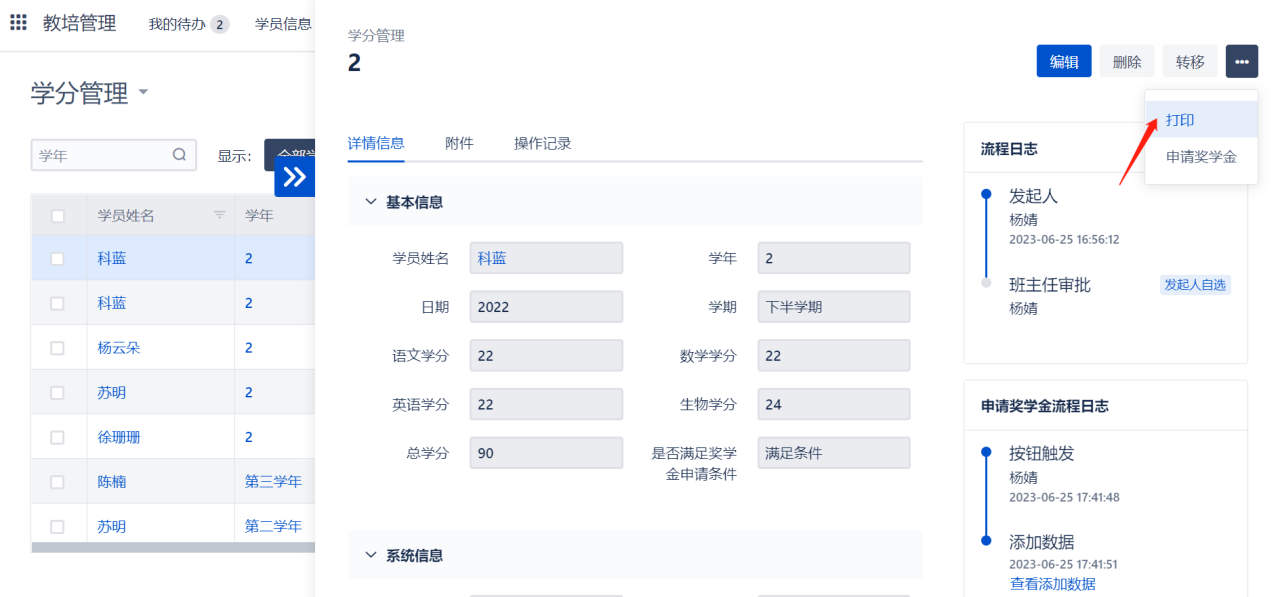Collapse the 基本信息 section
Screen dimensions: 1280x597
click(371, 202)
